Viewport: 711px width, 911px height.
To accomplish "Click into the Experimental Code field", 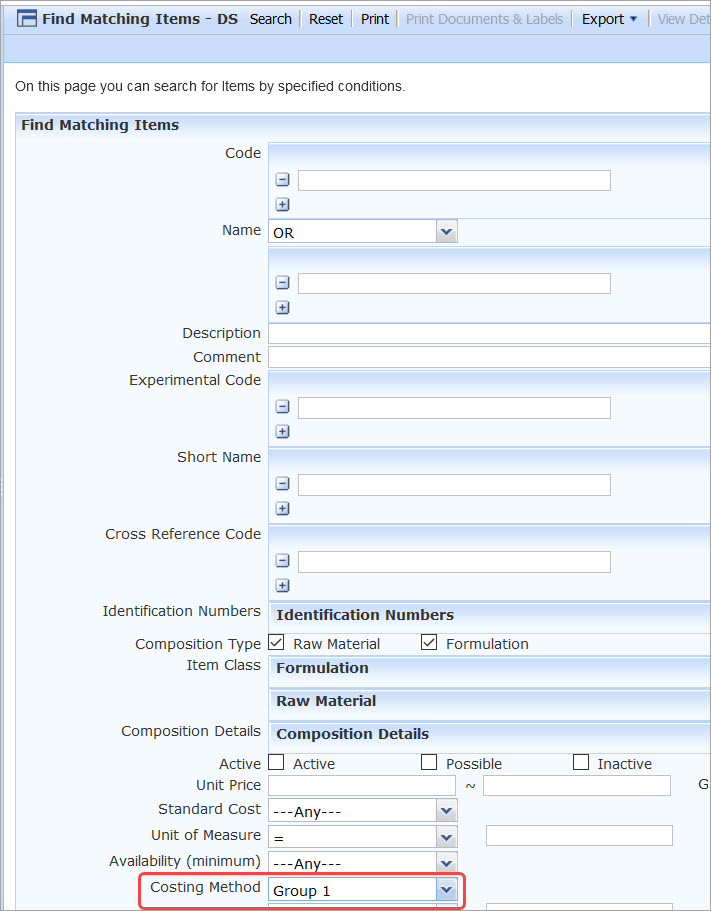I will [x=454, y=408].
